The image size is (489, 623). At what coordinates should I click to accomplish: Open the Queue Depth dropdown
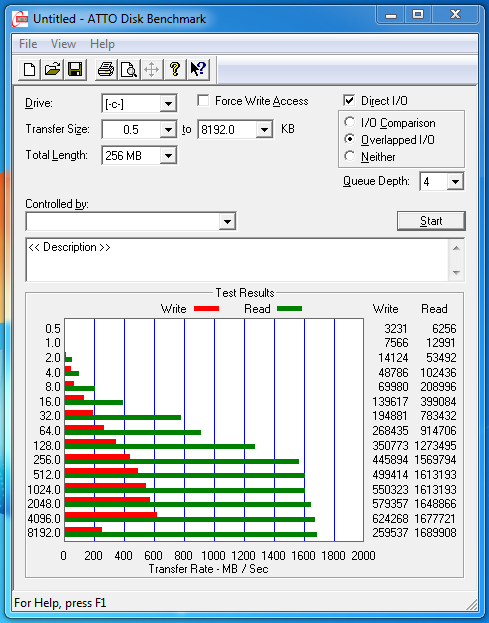click(x=455, y=182)
